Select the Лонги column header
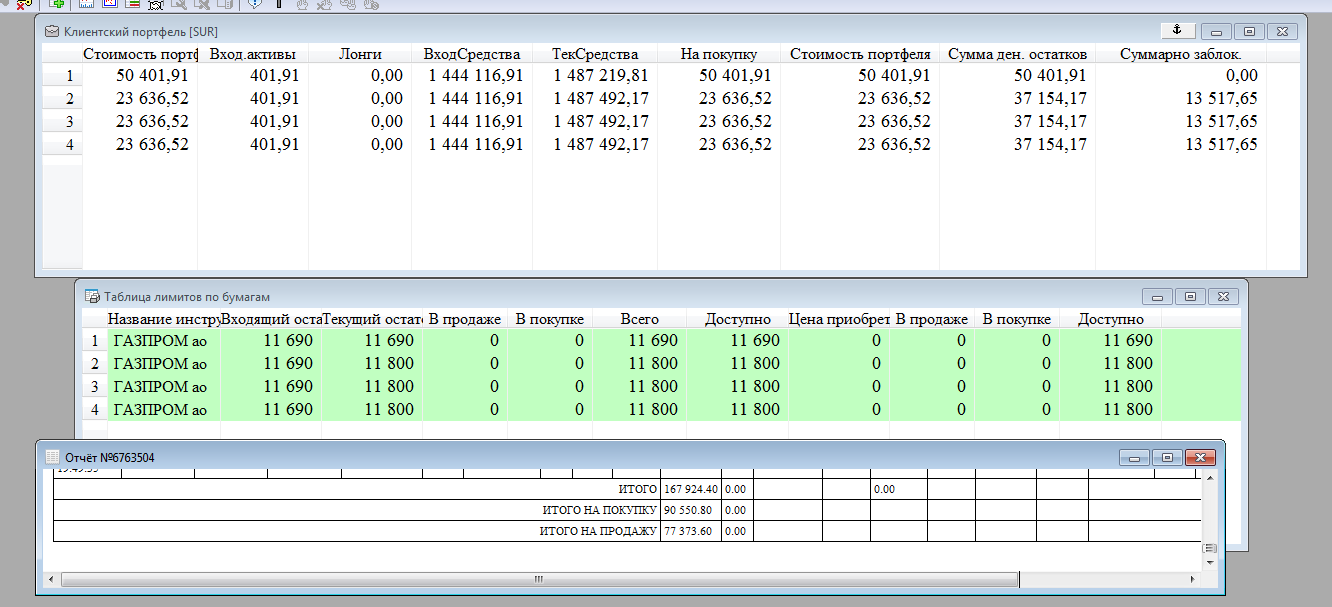Image resolution: width=1332 pixels, height=607 pixels. [359, 54]
